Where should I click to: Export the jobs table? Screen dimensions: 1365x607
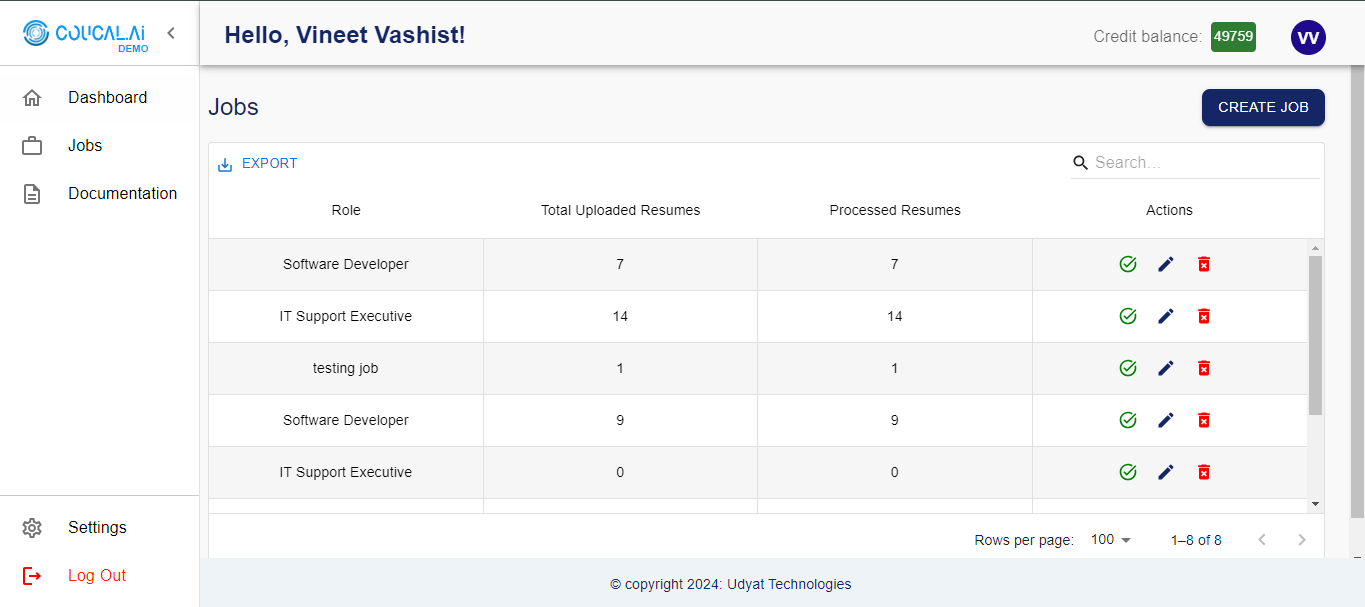pyautogui.click(x=258, y=164)
